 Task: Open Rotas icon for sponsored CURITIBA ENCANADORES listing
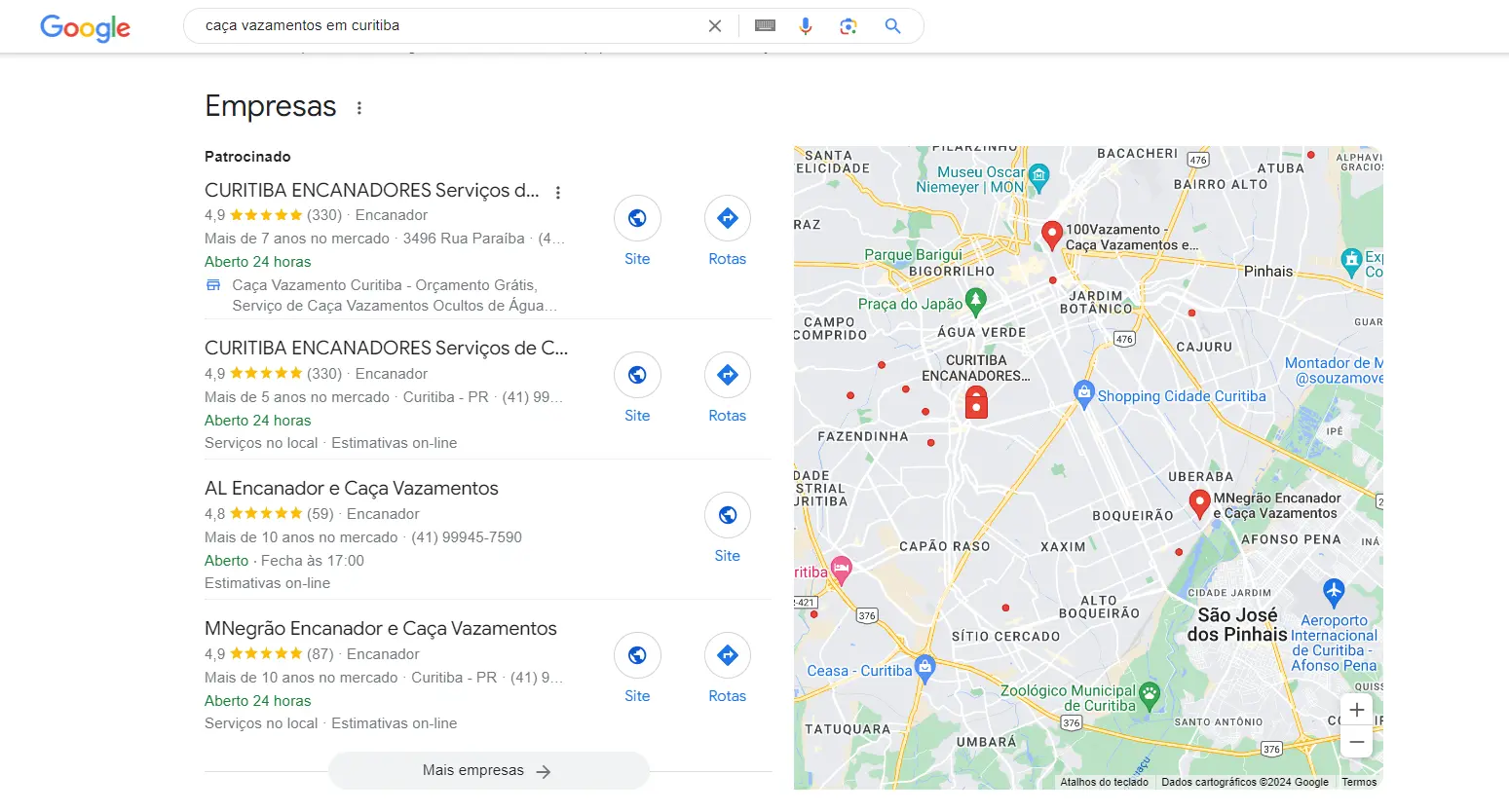coord(728,218)
